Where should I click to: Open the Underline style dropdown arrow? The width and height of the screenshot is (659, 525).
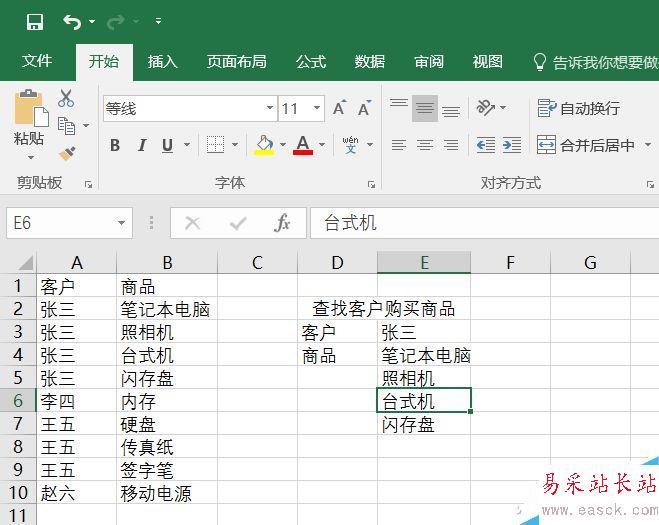click(187, 145)
